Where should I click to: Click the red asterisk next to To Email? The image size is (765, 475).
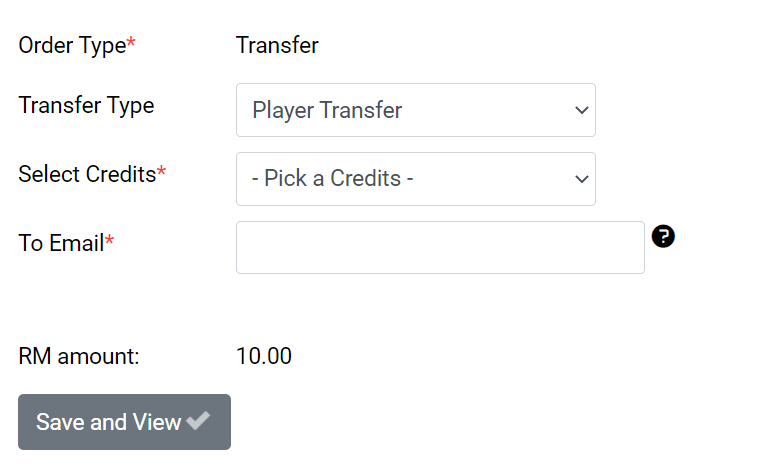109,240
